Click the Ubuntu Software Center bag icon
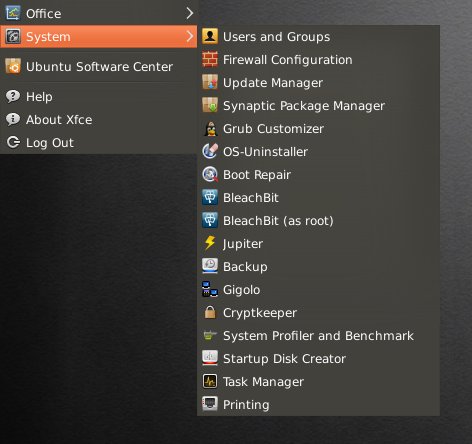The width and height of the screenshot is (472, 444). [x=13, y=66]
